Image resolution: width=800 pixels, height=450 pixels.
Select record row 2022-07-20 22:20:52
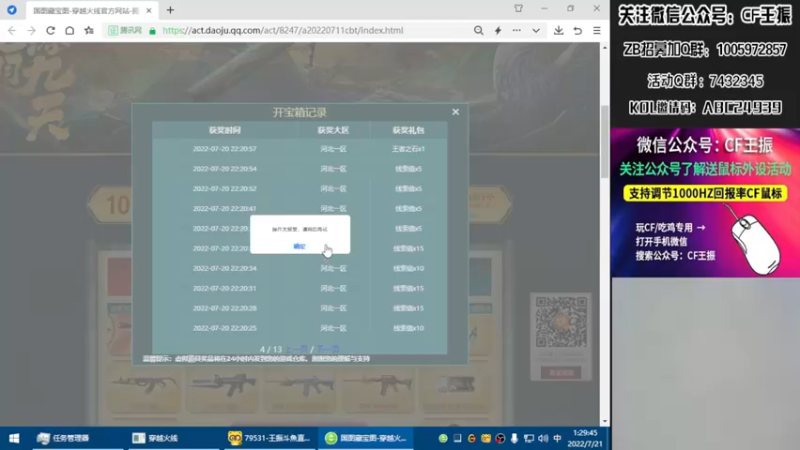[299, 189]
